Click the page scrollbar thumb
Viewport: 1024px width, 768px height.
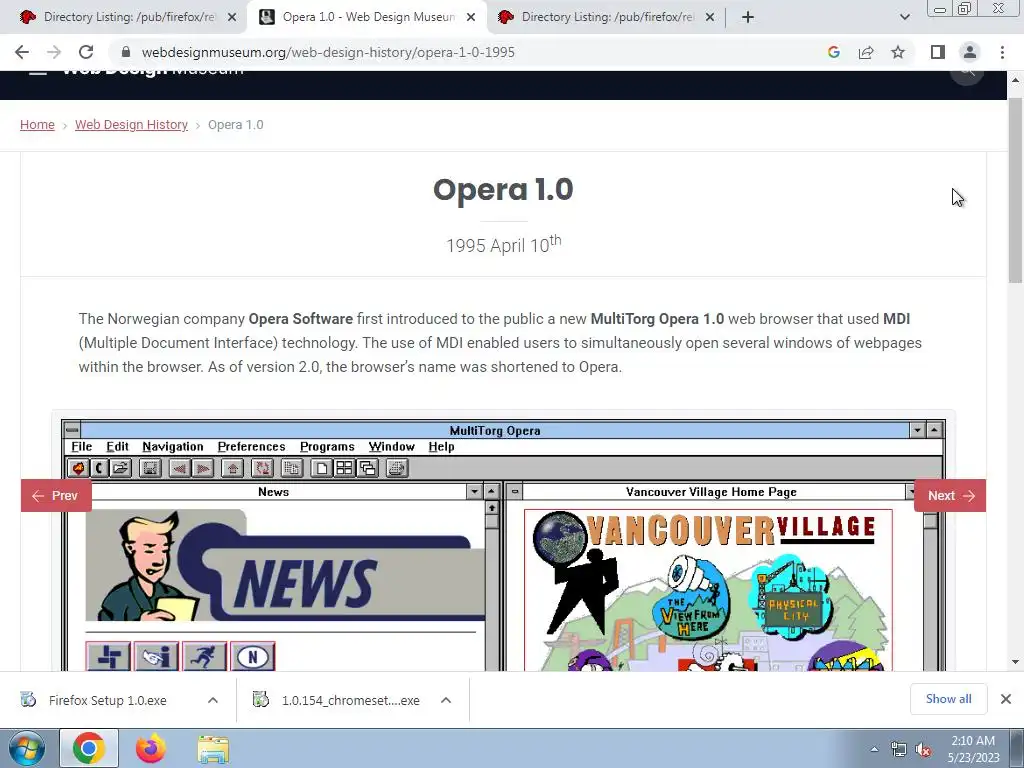1016,189
